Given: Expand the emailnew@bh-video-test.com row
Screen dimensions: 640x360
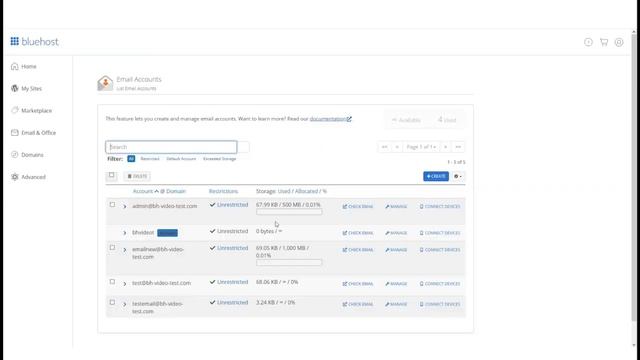Looking at the screenshot, I should pyautogui.click(x=124, y=250).
